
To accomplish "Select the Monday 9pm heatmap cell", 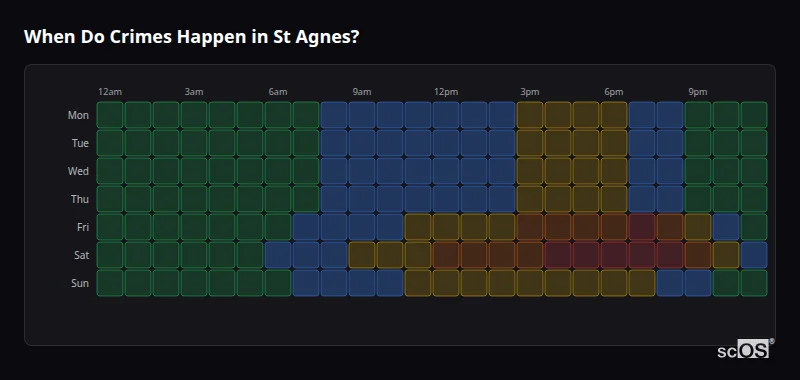I will (x=698, y=115).
